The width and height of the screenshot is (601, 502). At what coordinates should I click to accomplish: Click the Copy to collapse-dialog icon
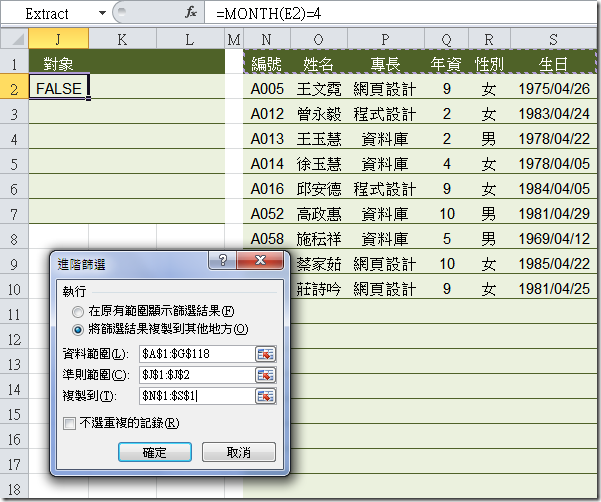pos(265,396)
